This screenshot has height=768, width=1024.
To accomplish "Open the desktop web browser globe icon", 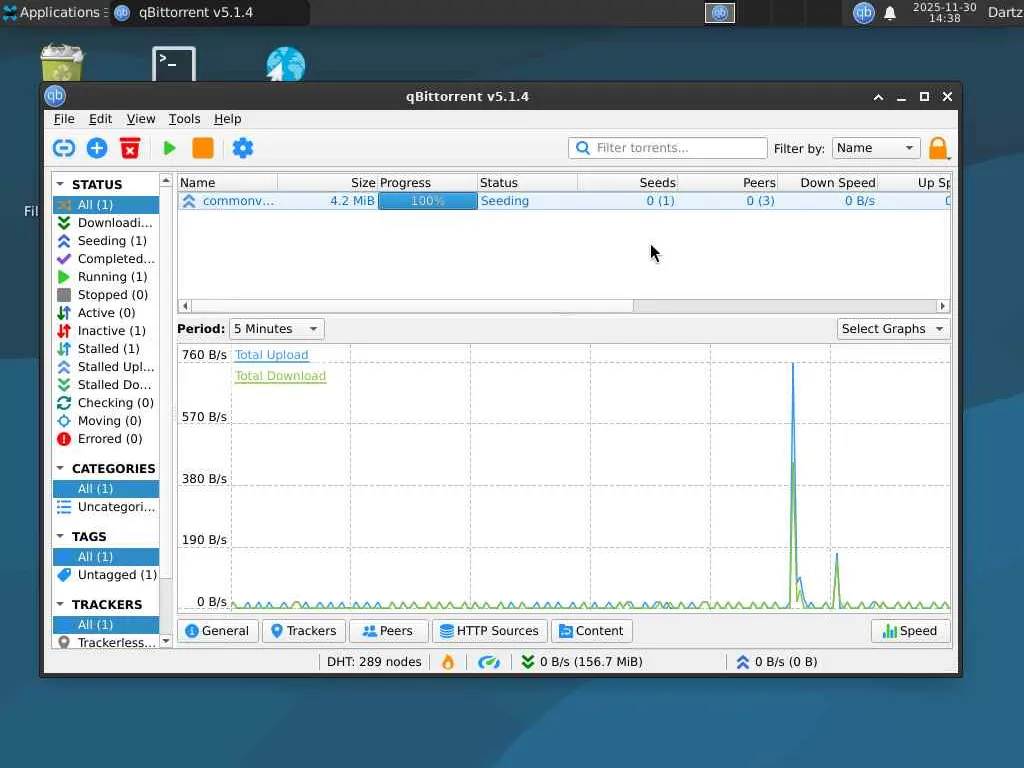I will click(x=285, y=64).
